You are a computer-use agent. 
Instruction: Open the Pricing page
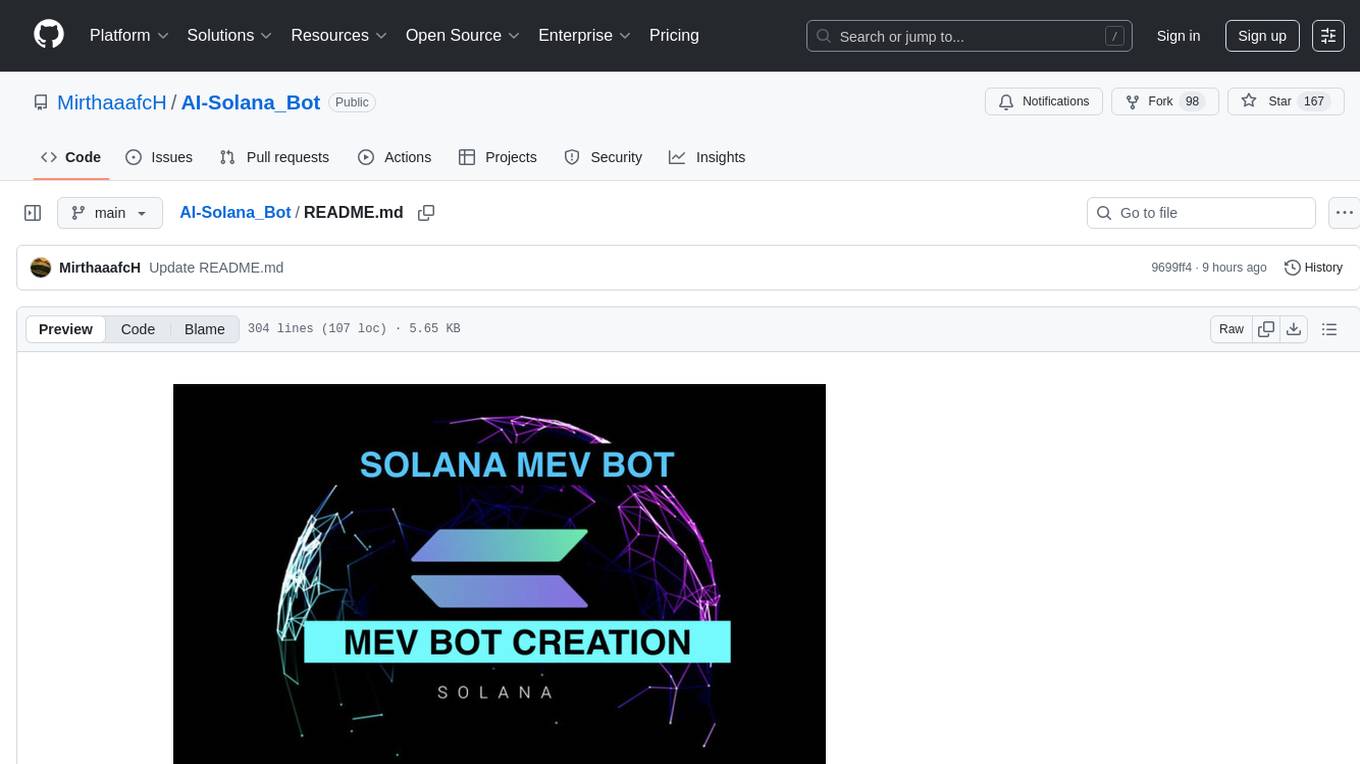pyautogui.click(x=674, y=35)
